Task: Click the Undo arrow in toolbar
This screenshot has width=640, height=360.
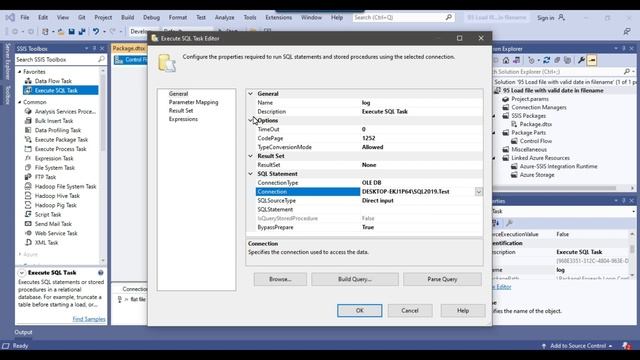Action: coord(96,31)
